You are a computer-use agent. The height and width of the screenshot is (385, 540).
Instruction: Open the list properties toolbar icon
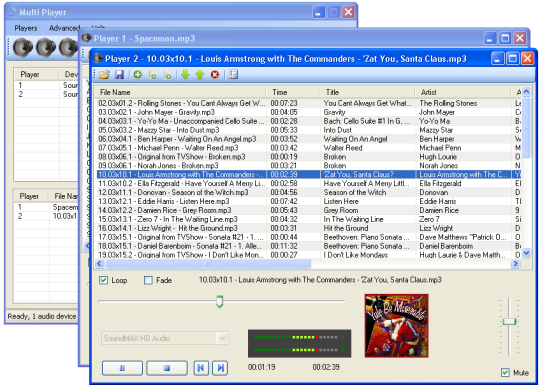coord(233,74)
